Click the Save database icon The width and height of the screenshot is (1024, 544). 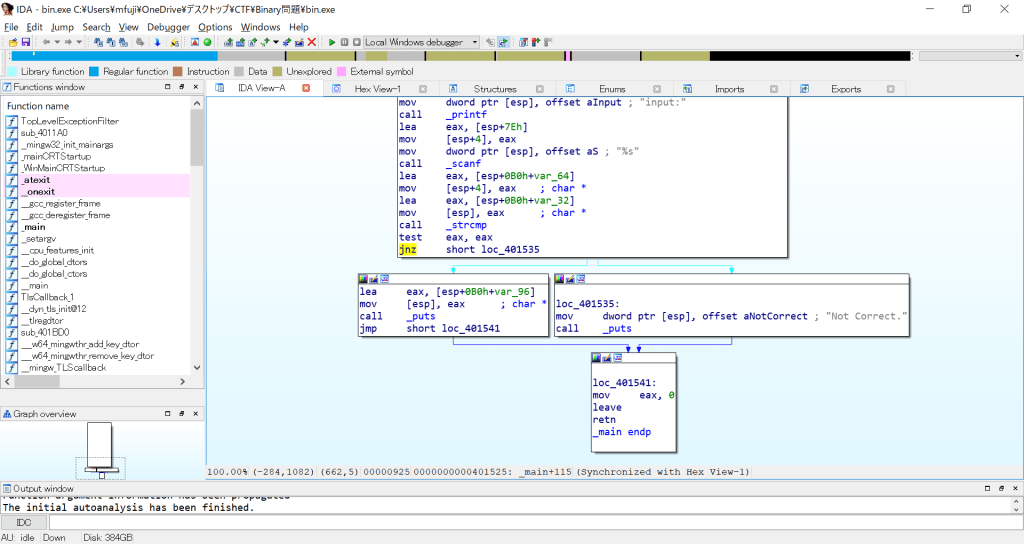tap(26, 42)
